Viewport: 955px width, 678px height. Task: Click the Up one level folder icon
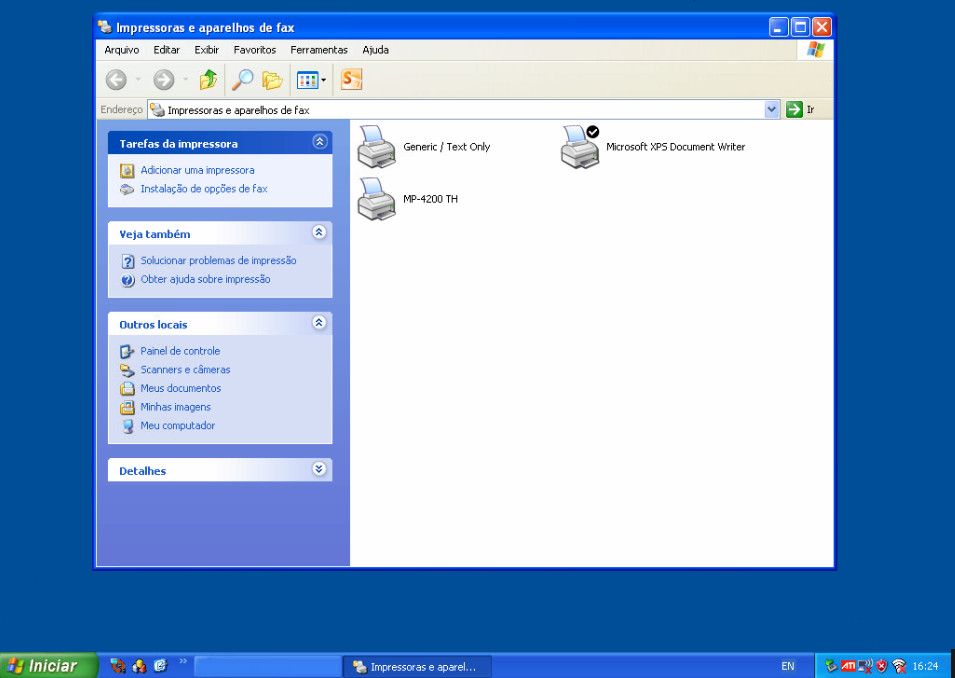(x=208, y=80)
